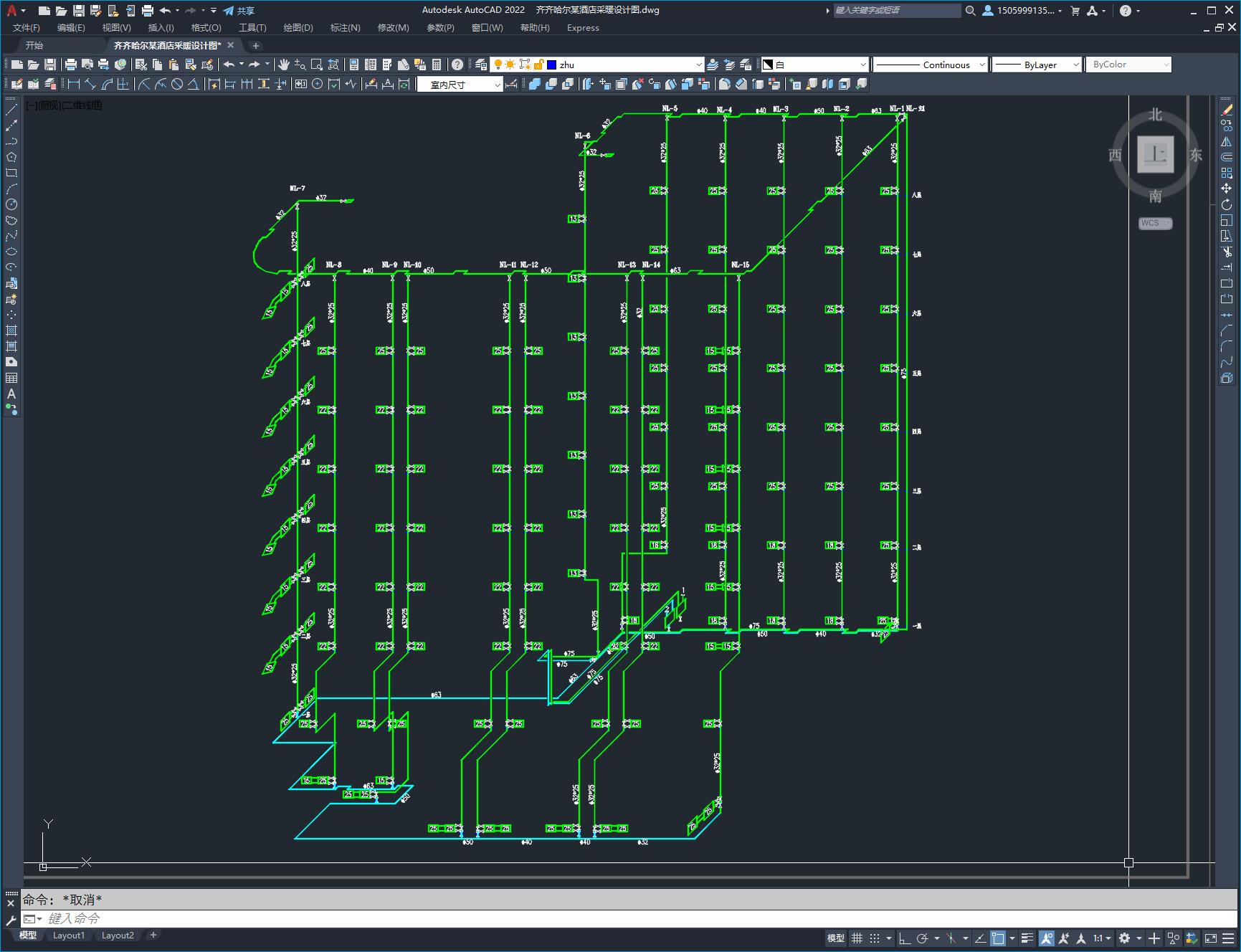Viewport: 1241px width, 952px height.
Task: Click the 共享 share button
Action: pos(239,11)
